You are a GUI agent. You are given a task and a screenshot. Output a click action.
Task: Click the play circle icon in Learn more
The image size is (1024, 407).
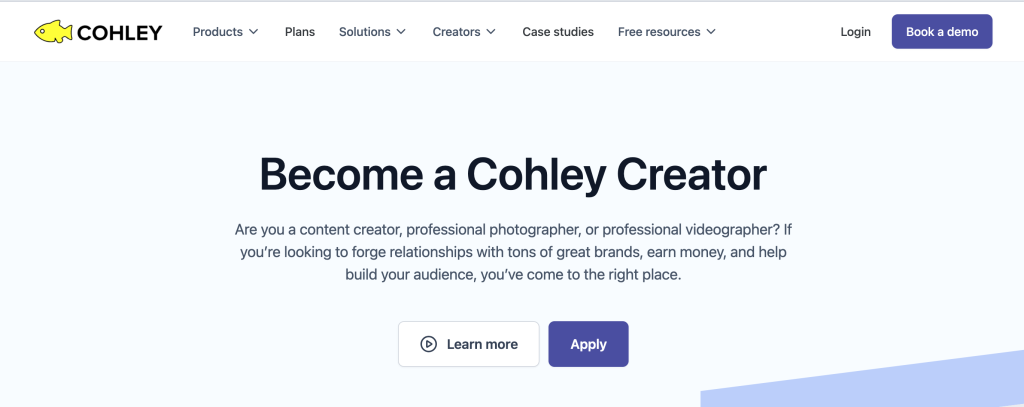tap(428, 344)
